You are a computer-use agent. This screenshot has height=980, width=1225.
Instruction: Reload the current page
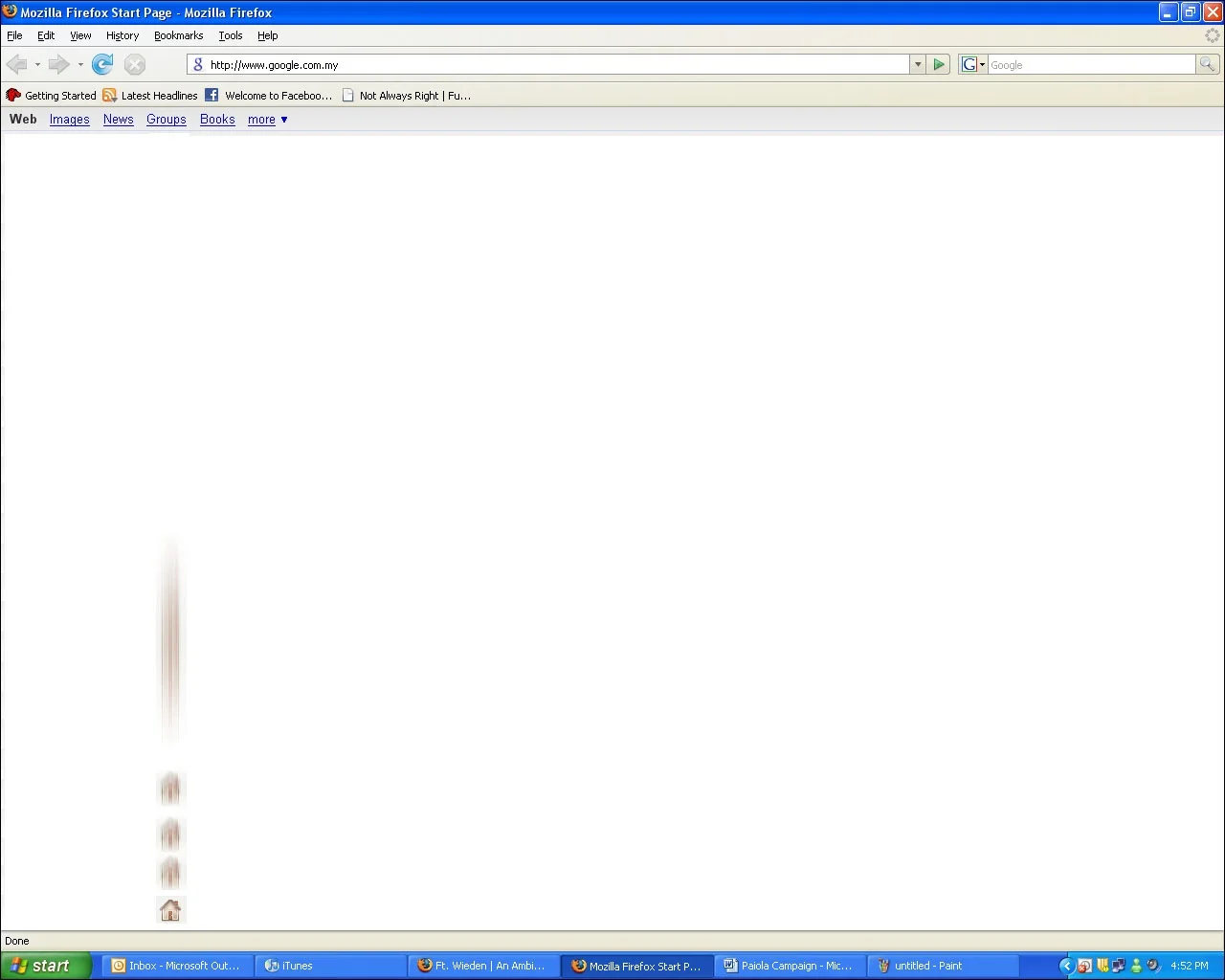102,64
